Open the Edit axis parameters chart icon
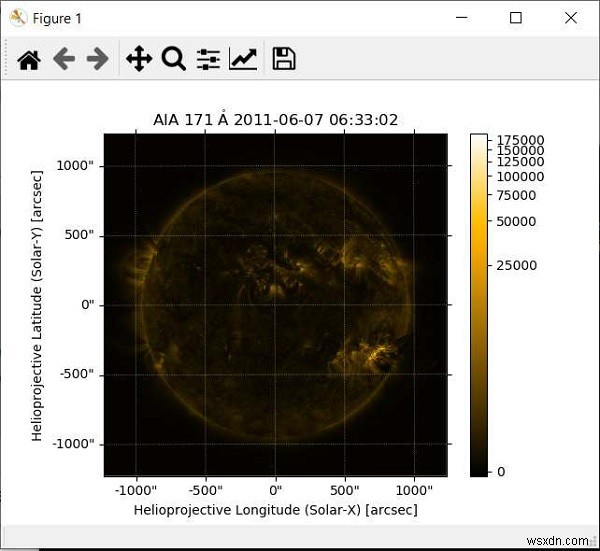Image resolution: width=600 pixels, height=551 pixels. click(x=243, y=60)
